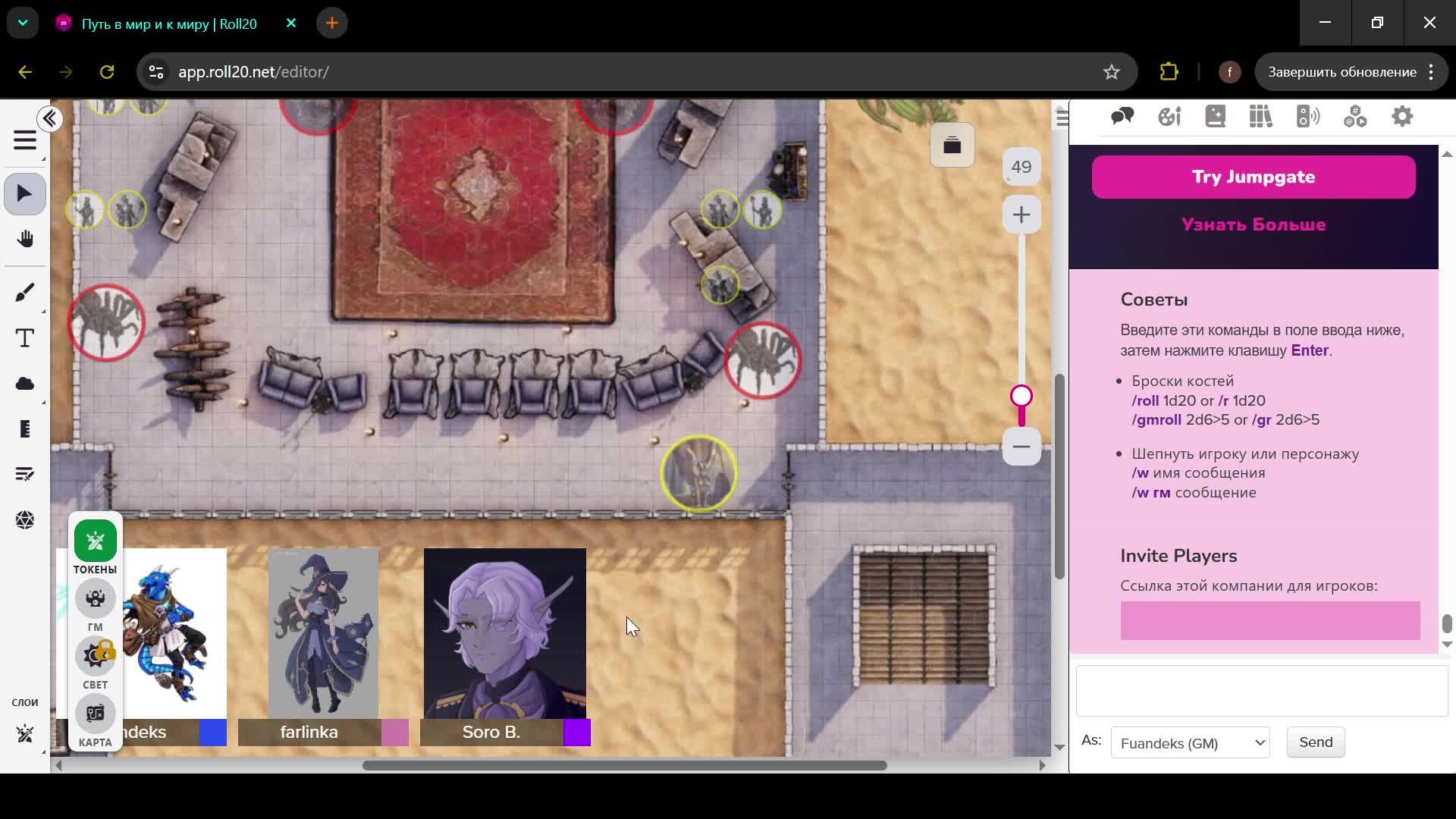This screenshot has height=819, width=1456.
Task: Select the drawing brush tool
Action: (x=25, y=293)
